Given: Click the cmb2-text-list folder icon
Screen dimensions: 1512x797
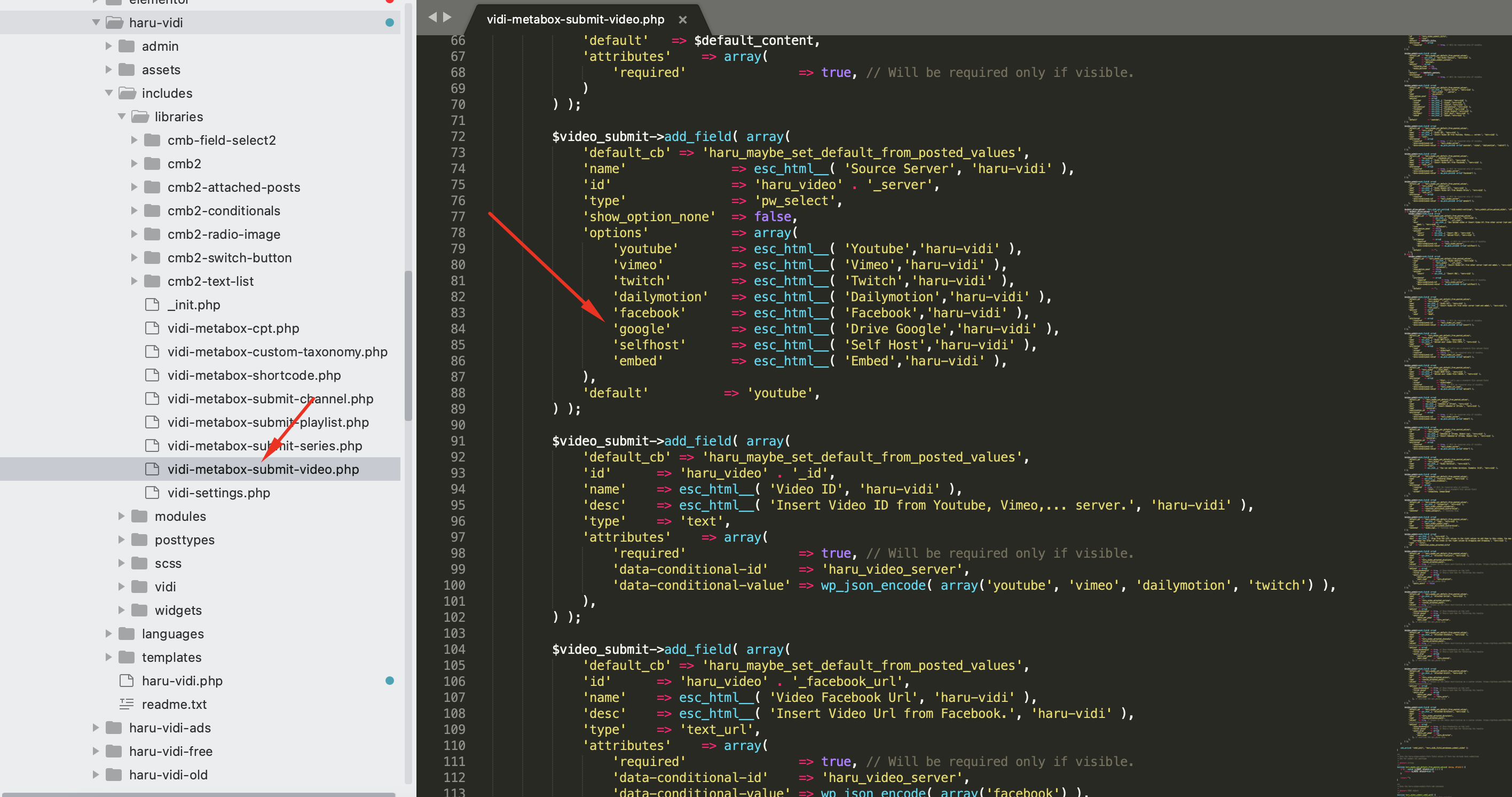Looking at the screenshot, I should (153, 281).
